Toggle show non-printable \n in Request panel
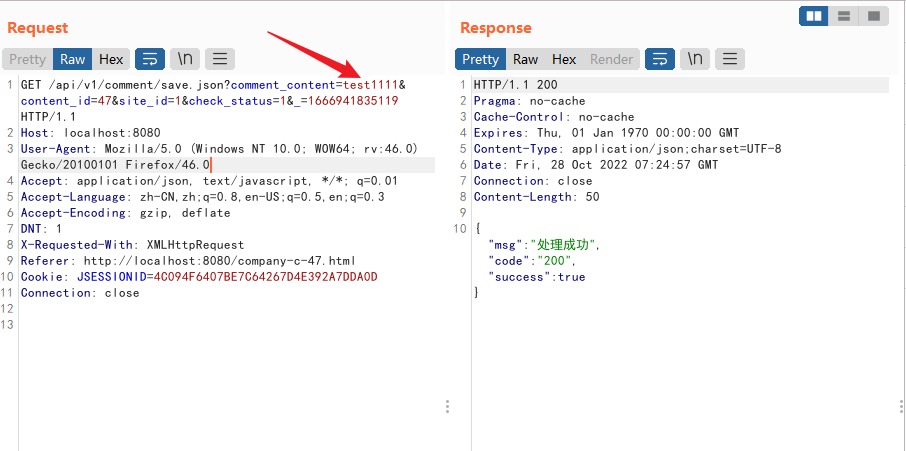The width and height of the screenshot is (906, 451). [x=185, y=59]
